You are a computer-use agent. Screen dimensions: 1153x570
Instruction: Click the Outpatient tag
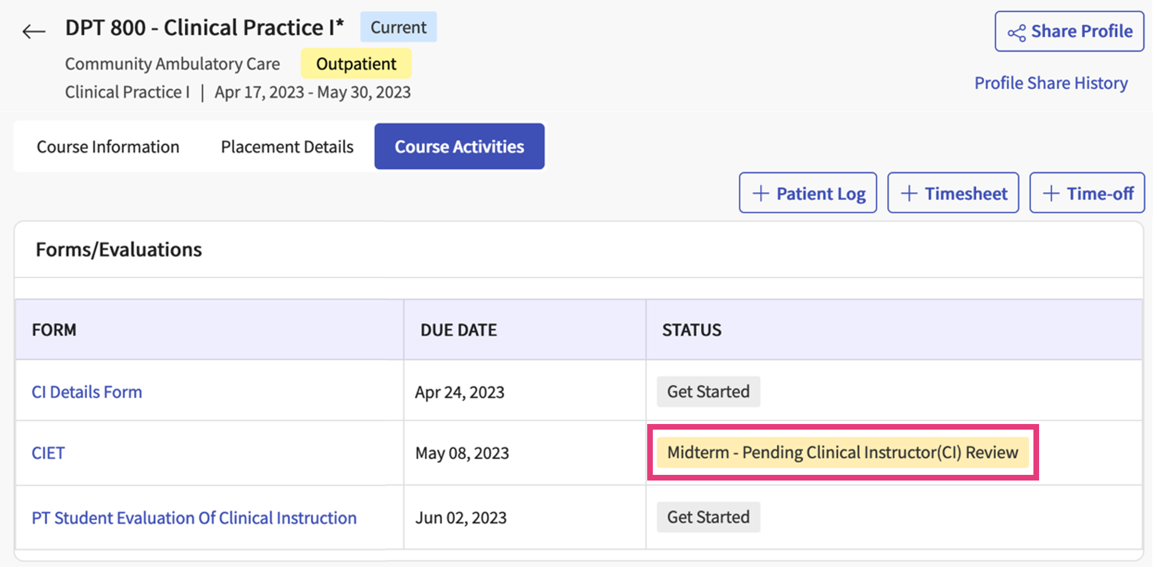pos(356,64)
